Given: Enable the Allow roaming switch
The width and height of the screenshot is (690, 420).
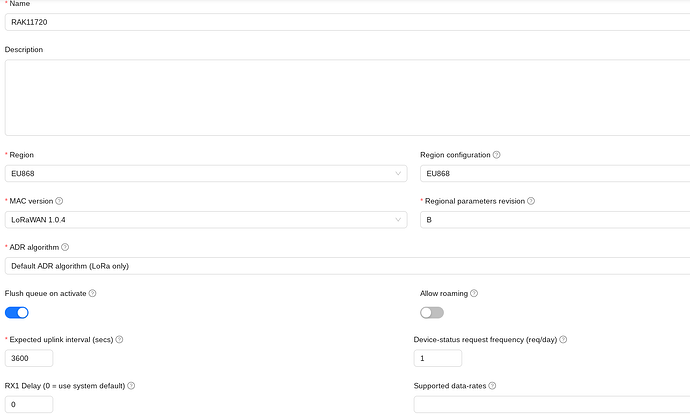Looking at the screenshot, I should 432,312.
